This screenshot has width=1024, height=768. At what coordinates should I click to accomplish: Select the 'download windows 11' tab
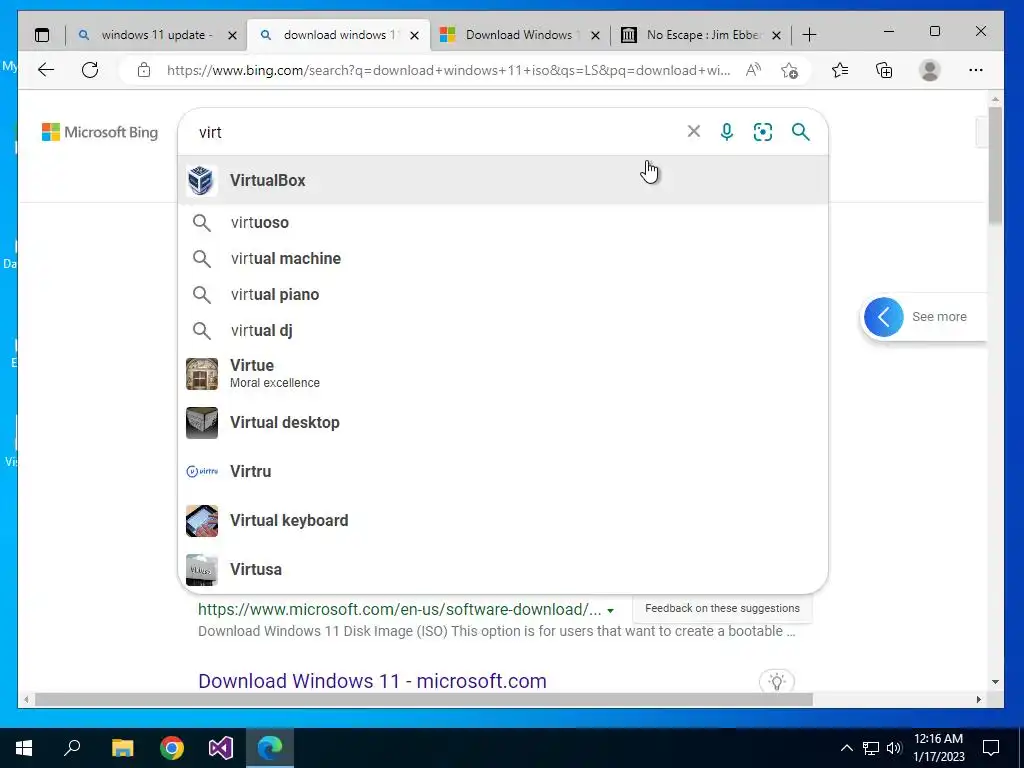coord(339,35)
